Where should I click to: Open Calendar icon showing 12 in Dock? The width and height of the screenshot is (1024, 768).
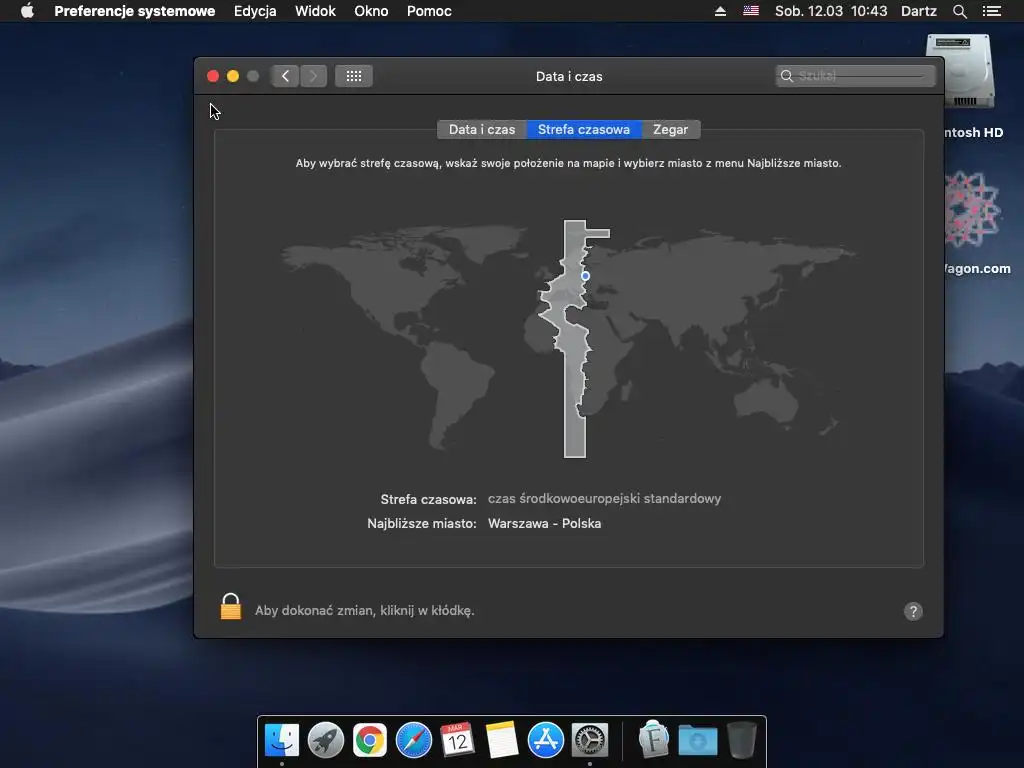457,741
